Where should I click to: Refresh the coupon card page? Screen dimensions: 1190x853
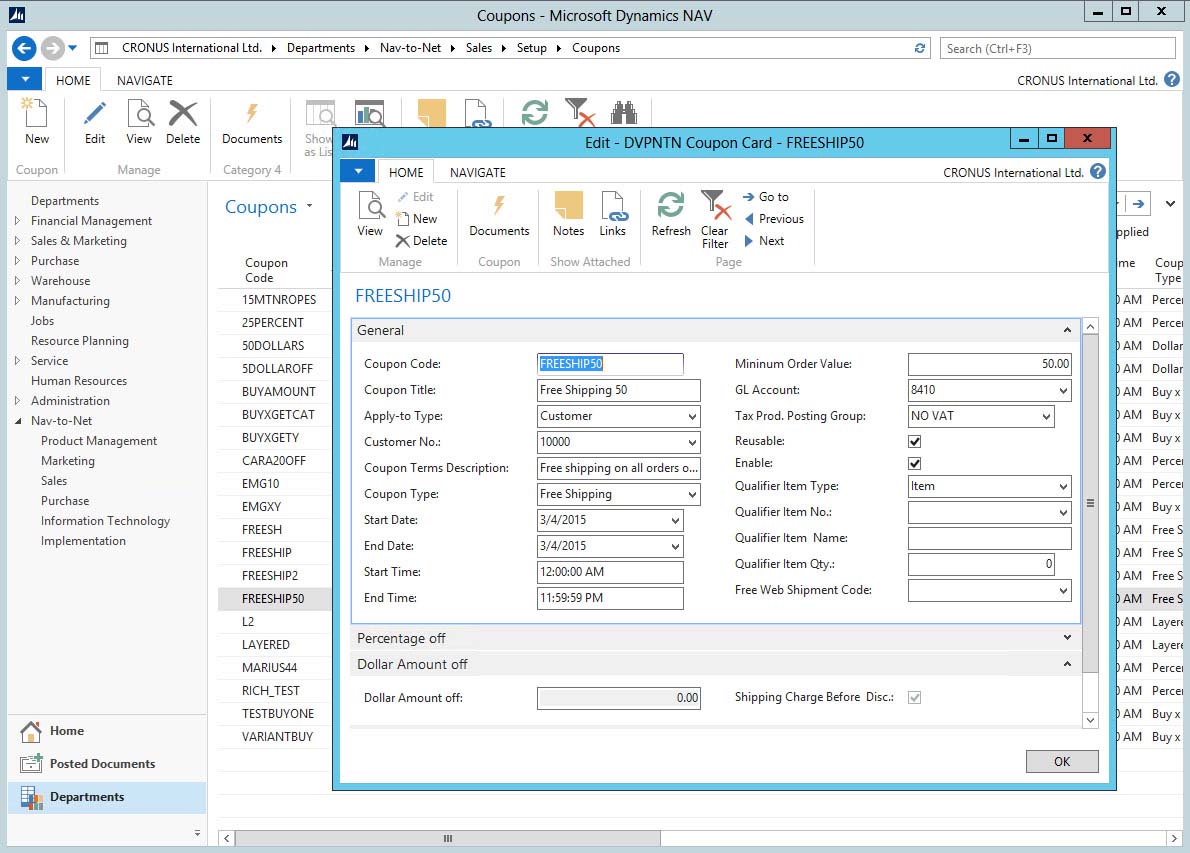pos(670,215)
